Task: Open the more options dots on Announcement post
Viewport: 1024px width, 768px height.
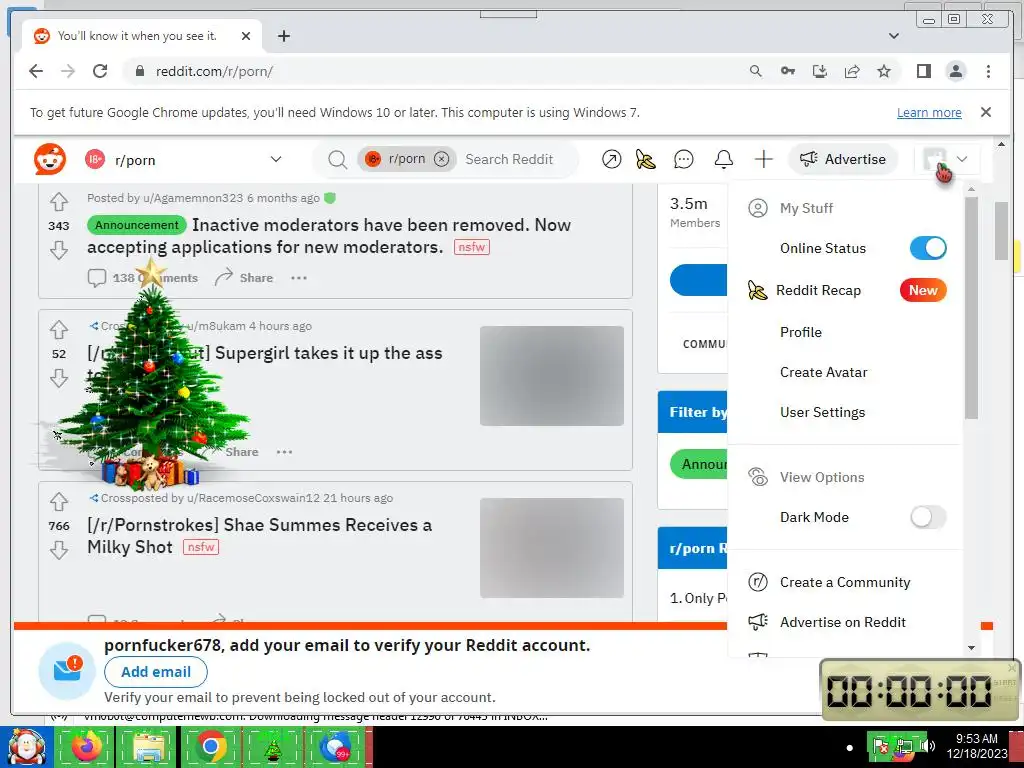Action: [x=298, y=278]
